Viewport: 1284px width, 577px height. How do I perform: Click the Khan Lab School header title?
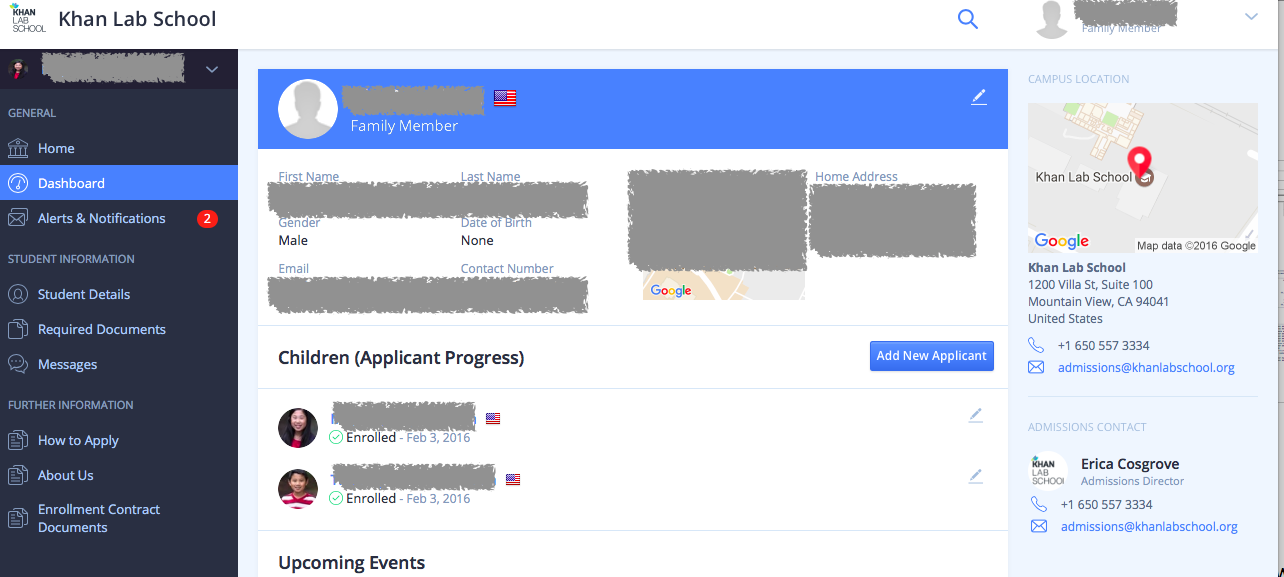(137, 19)
